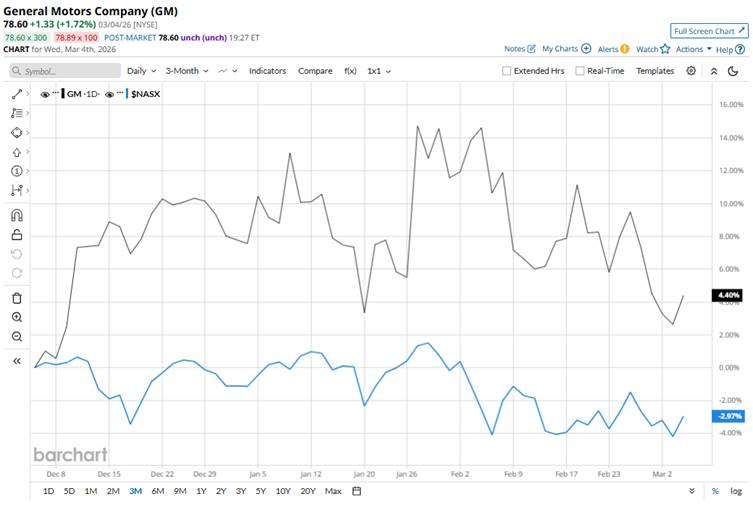This screenshot has height=507, width=753.
Task: Delete drawings with the trash icon
Action: 17,298
